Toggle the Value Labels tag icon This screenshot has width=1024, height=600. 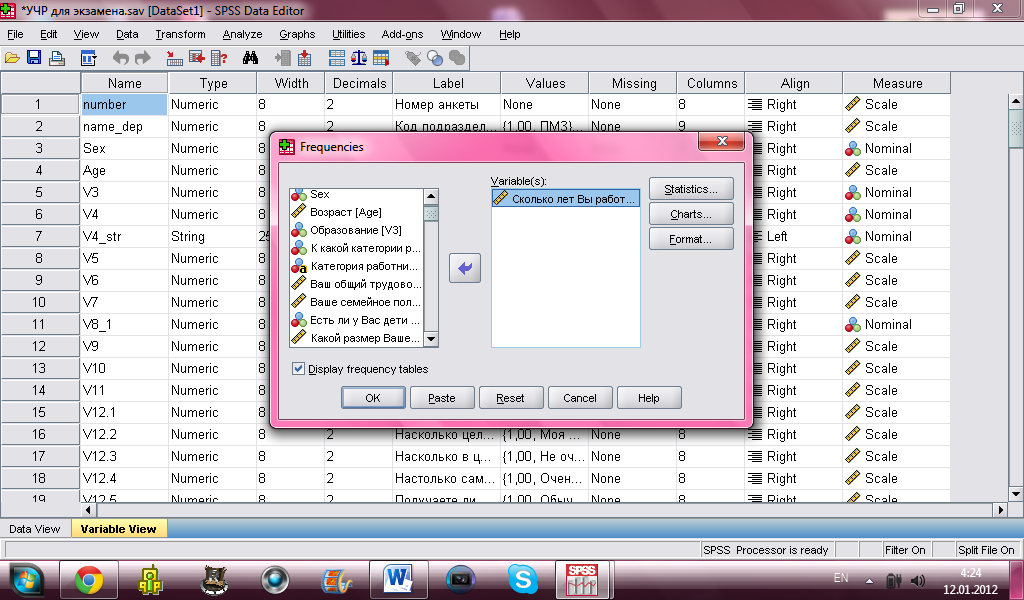(x=413, y=58)
